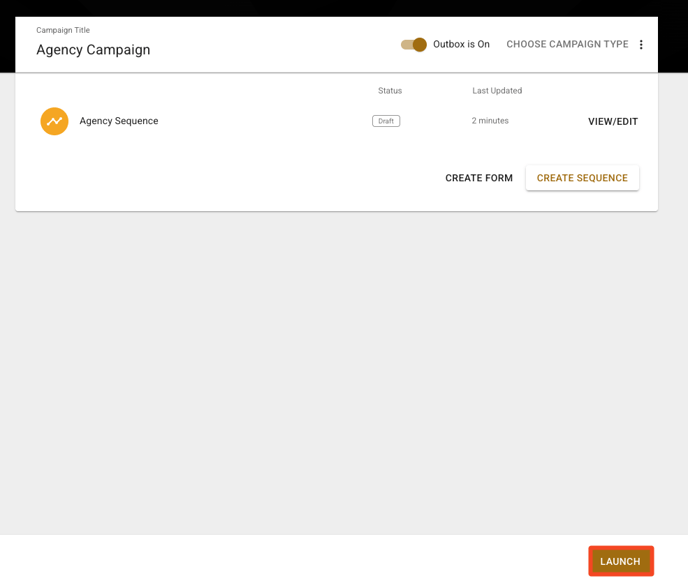Click the Agency Campaign title text
This screenshot has width=688, height=583.
(x=93, y=50)
